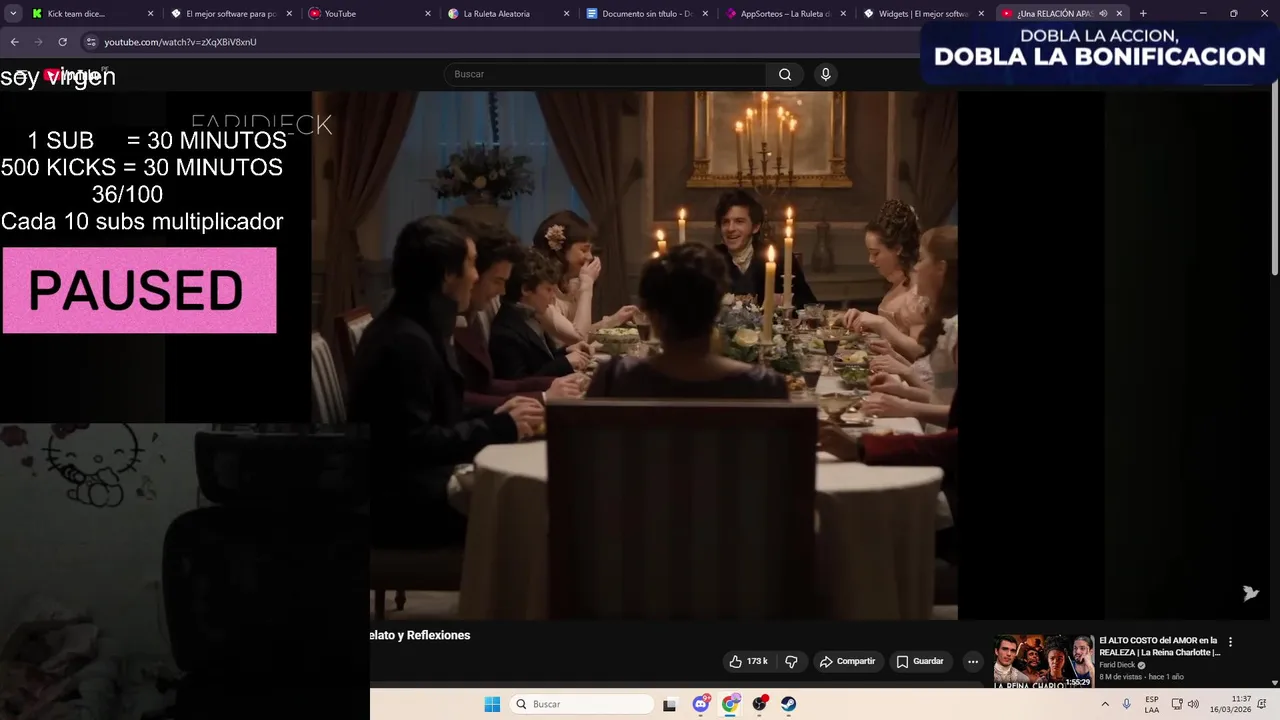The width and height of the screenshot is (1280, 720).
Task: Dislike the video with thumbs-down
Action: [791, 661]
